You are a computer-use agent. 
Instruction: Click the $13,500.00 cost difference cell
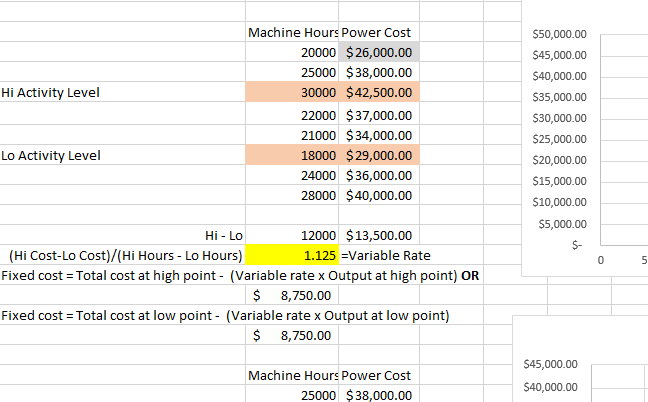379,235
